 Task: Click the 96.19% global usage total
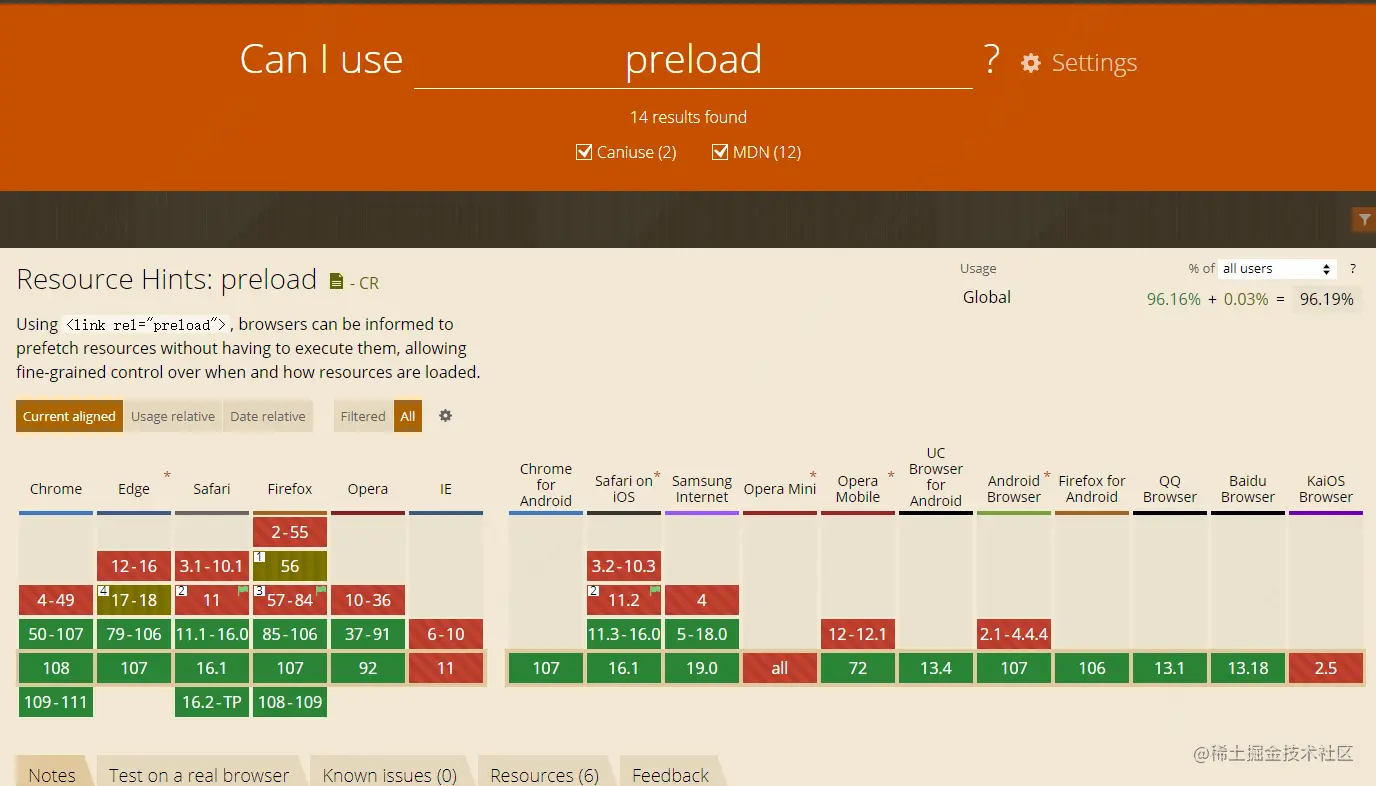(1326, 299)
